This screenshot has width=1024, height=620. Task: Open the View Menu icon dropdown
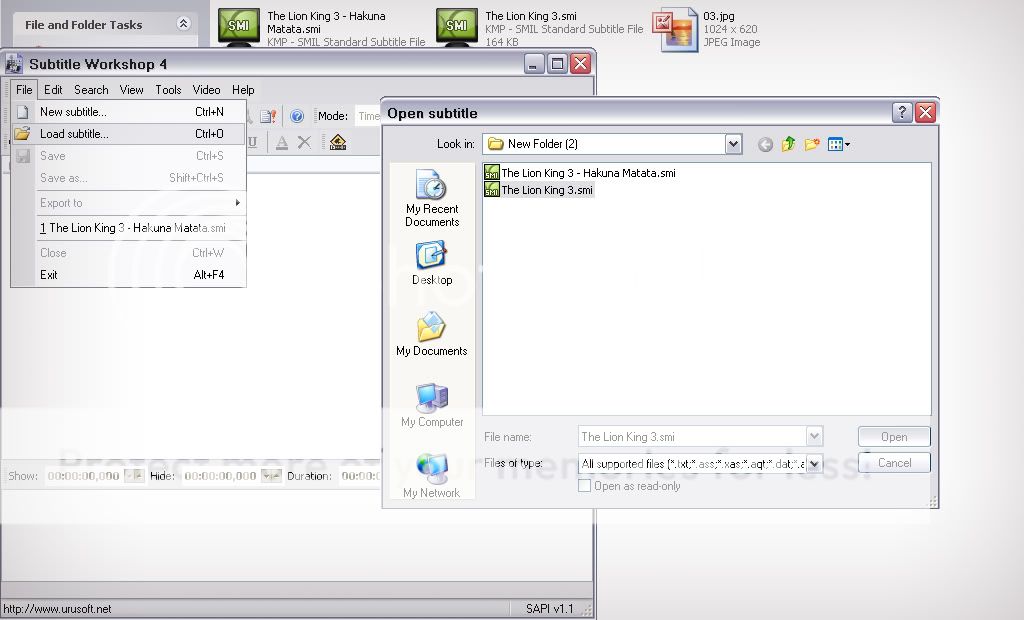tap(839, 144)
